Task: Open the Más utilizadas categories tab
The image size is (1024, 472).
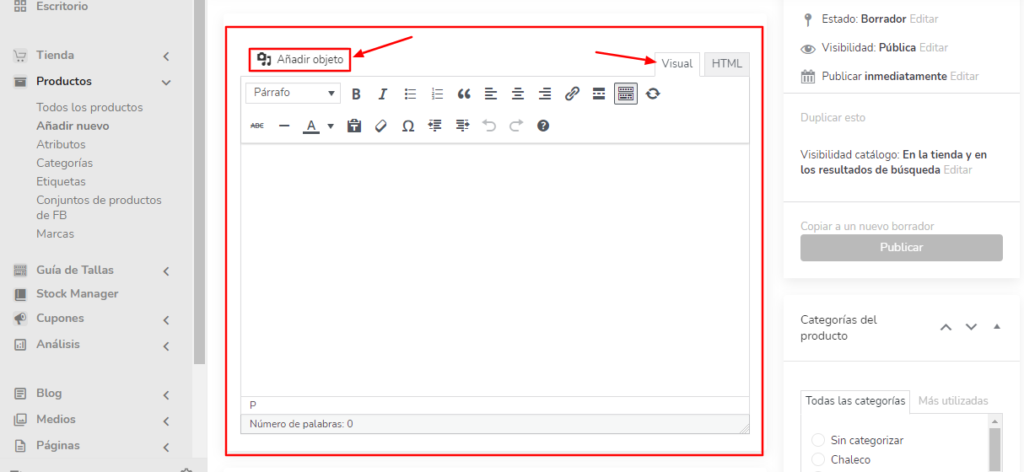Action: (953, 401)
